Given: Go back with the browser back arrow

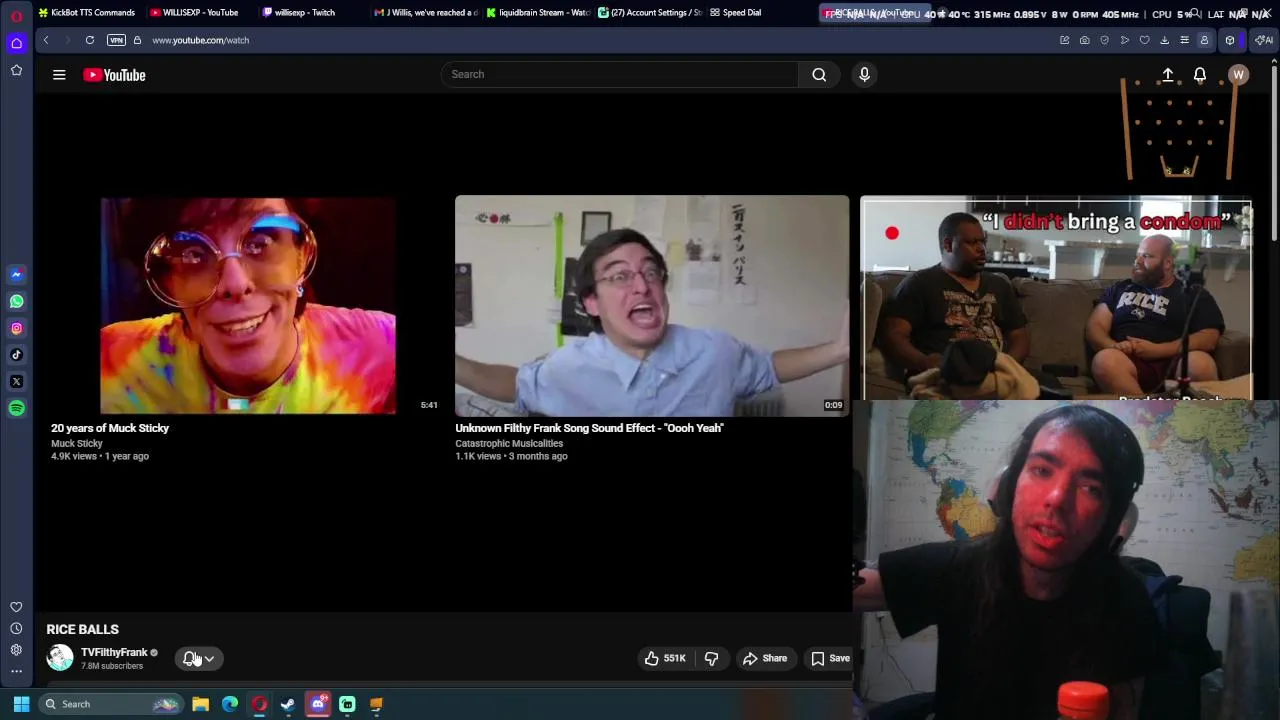Looking at the screenshot, I should 46,40.
